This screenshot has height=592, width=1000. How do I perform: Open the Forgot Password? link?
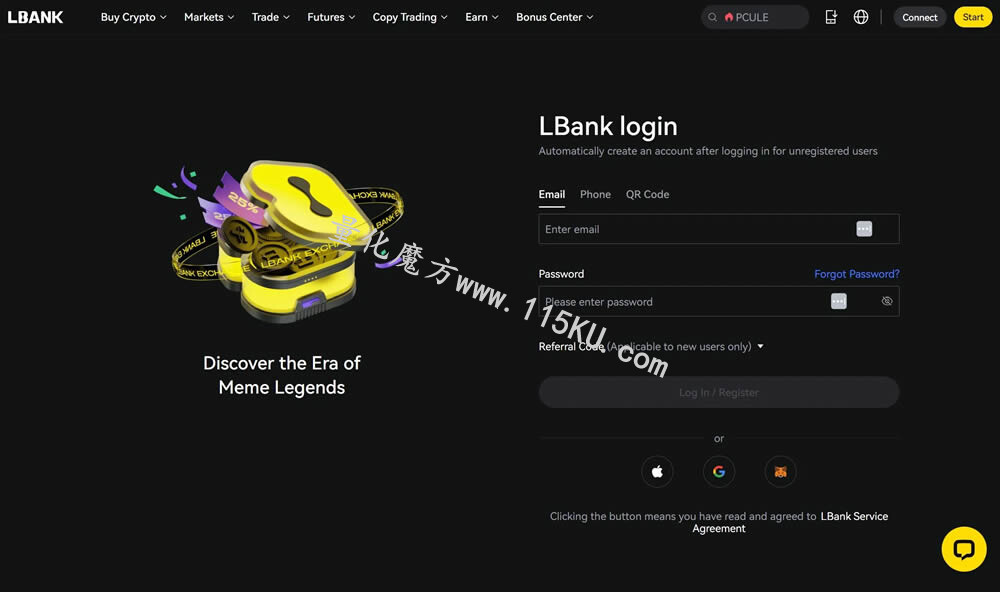tap(857, 274)
